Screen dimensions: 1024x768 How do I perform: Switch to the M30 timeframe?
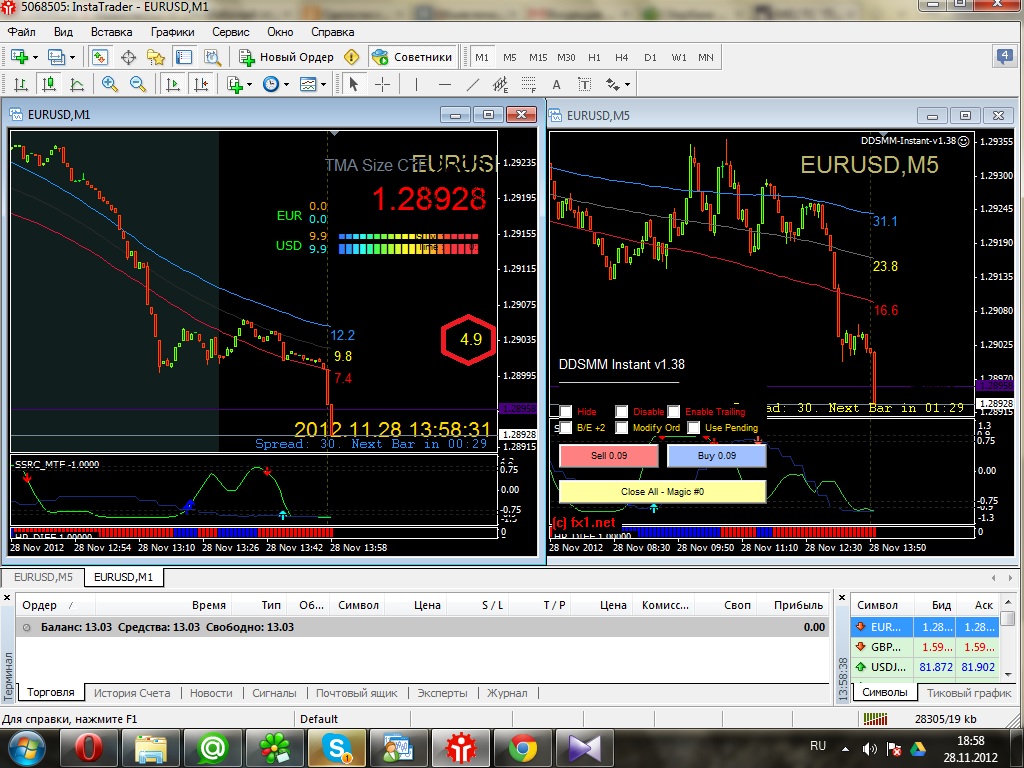(566, 57)
